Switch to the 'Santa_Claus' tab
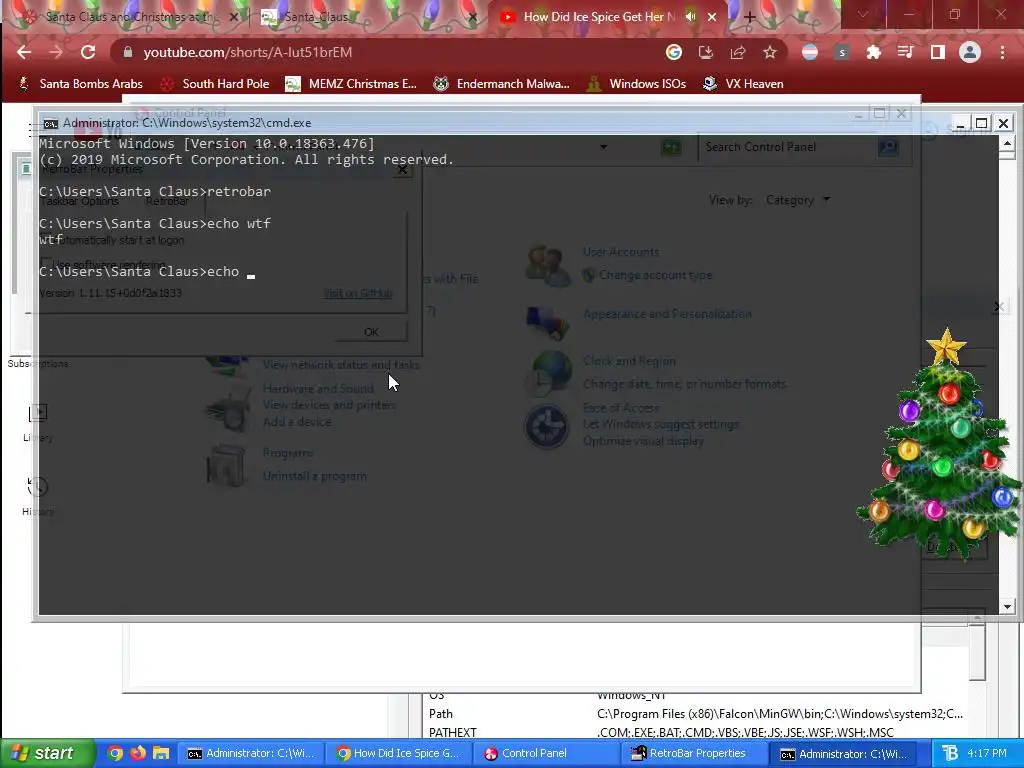Screen dimensions: 1024x768 (x=369, y=18)
